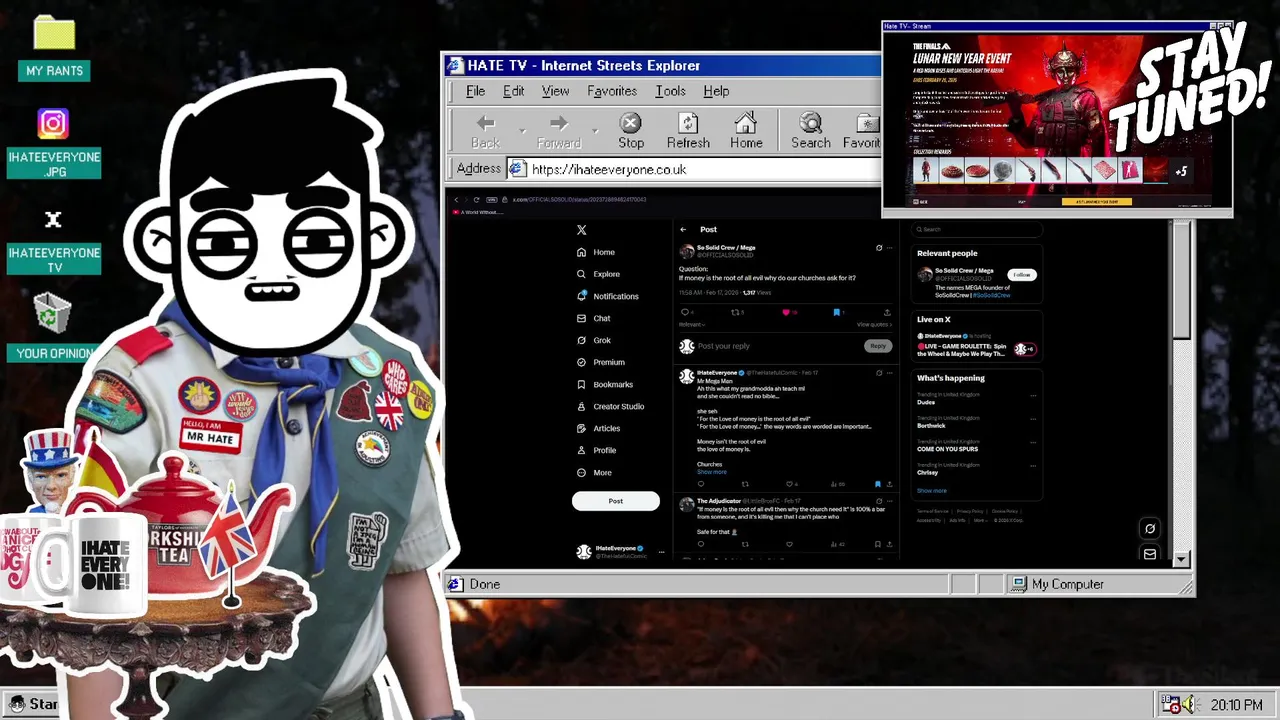Click the X logo at top of sidebar
The width and height of the screenshot is (1280, 720).
[x=581, y=230]
